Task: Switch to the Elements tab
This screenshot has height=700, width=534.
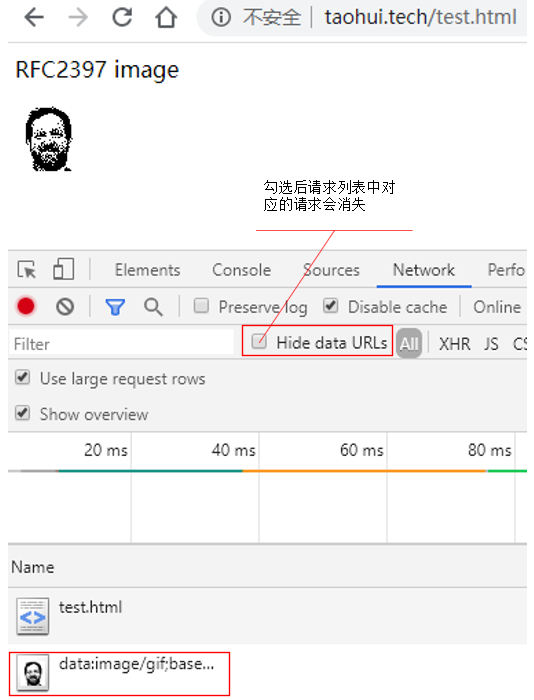Action: click(x=147, y=270)
